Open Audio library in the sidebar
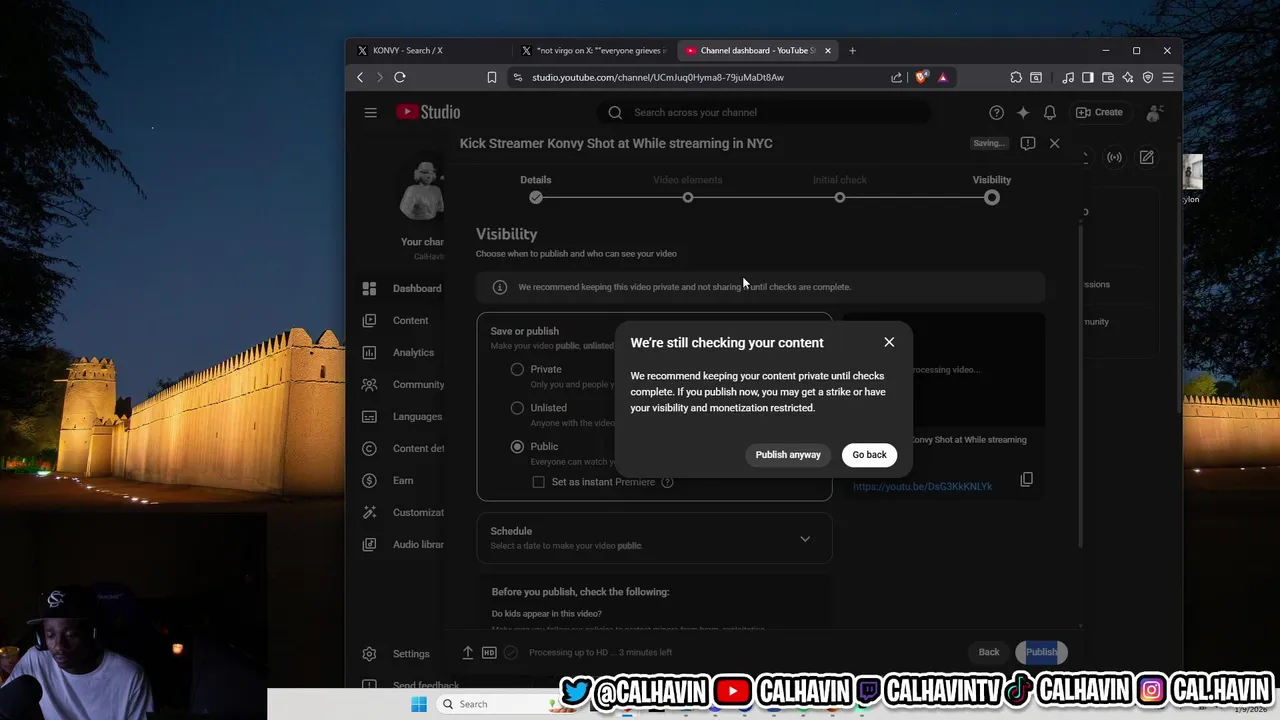The height and width of the screenshot is (720, 1280). coord(404,544)
